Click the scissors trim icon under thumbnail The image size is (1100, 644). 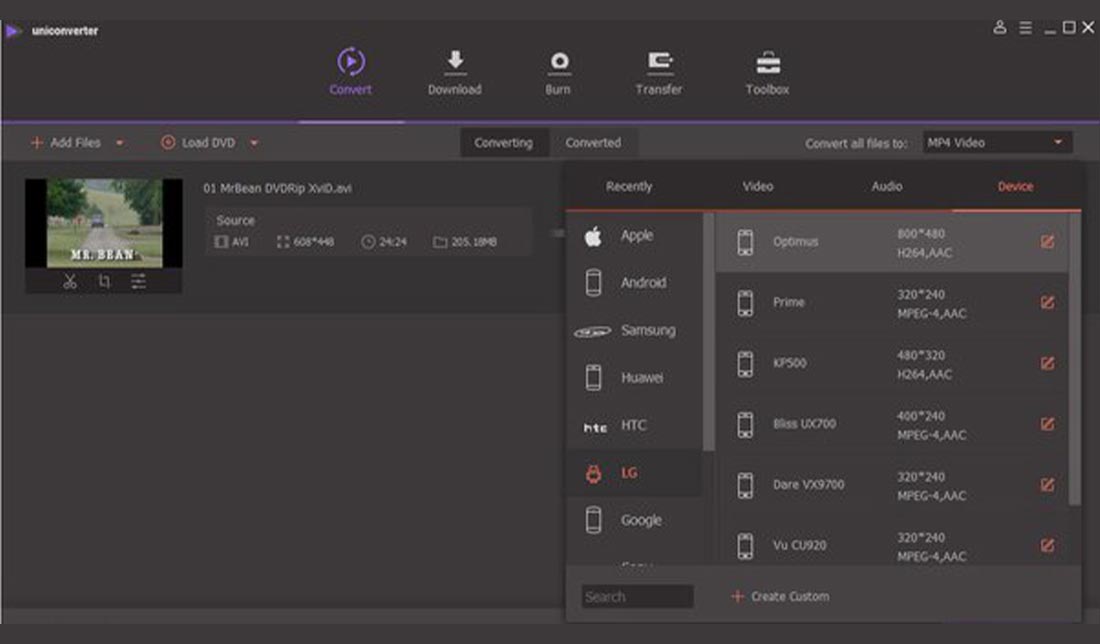70,282
